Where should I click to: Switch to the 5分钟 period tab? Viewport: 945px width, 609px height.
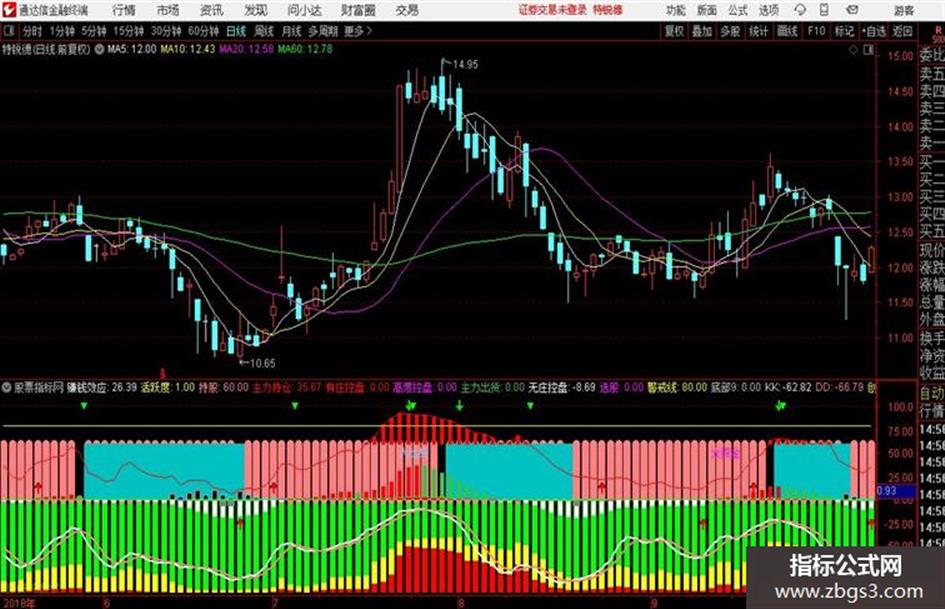94,31
